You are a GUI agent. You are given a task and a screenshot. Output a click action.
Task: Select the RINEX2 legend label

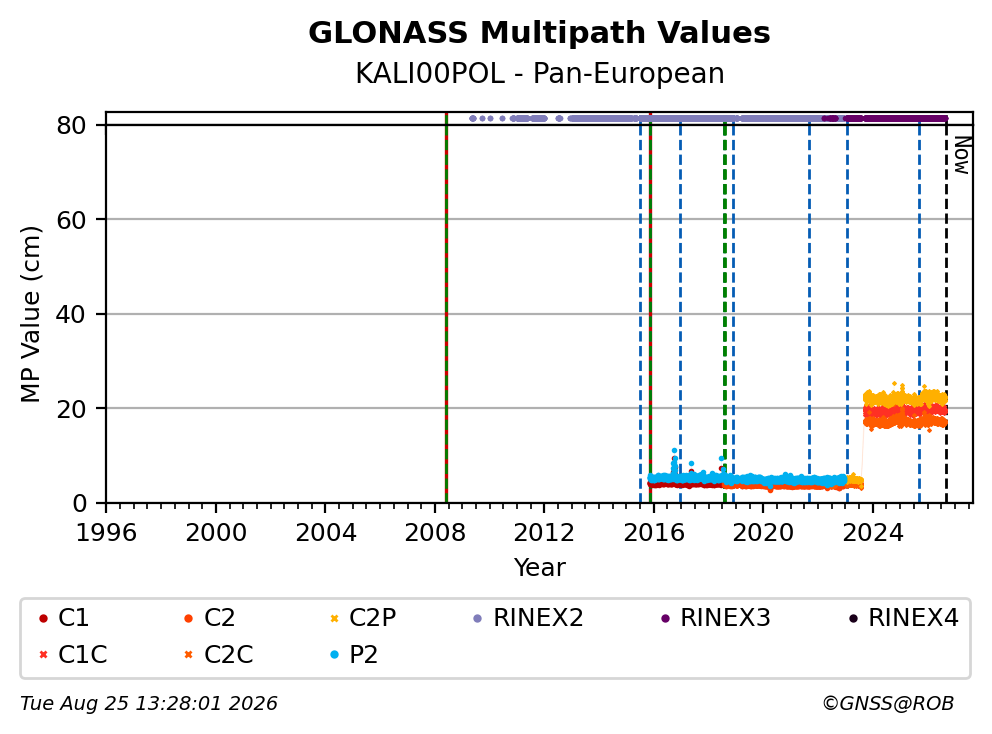[x=538, y=618]
